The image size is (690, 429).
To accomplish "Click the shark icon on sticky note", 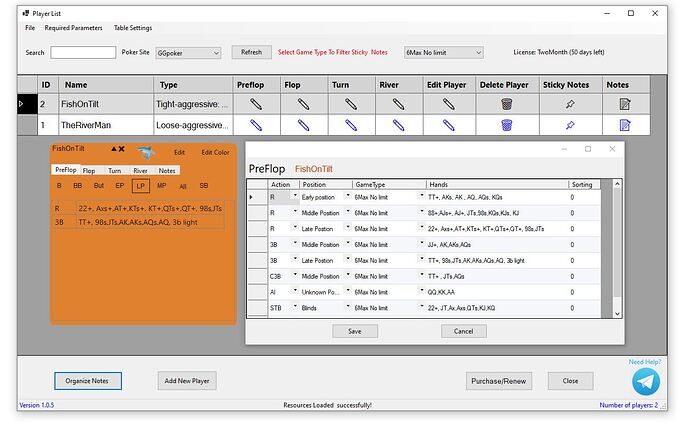I will pyautogui.click(x=147, y=152).
